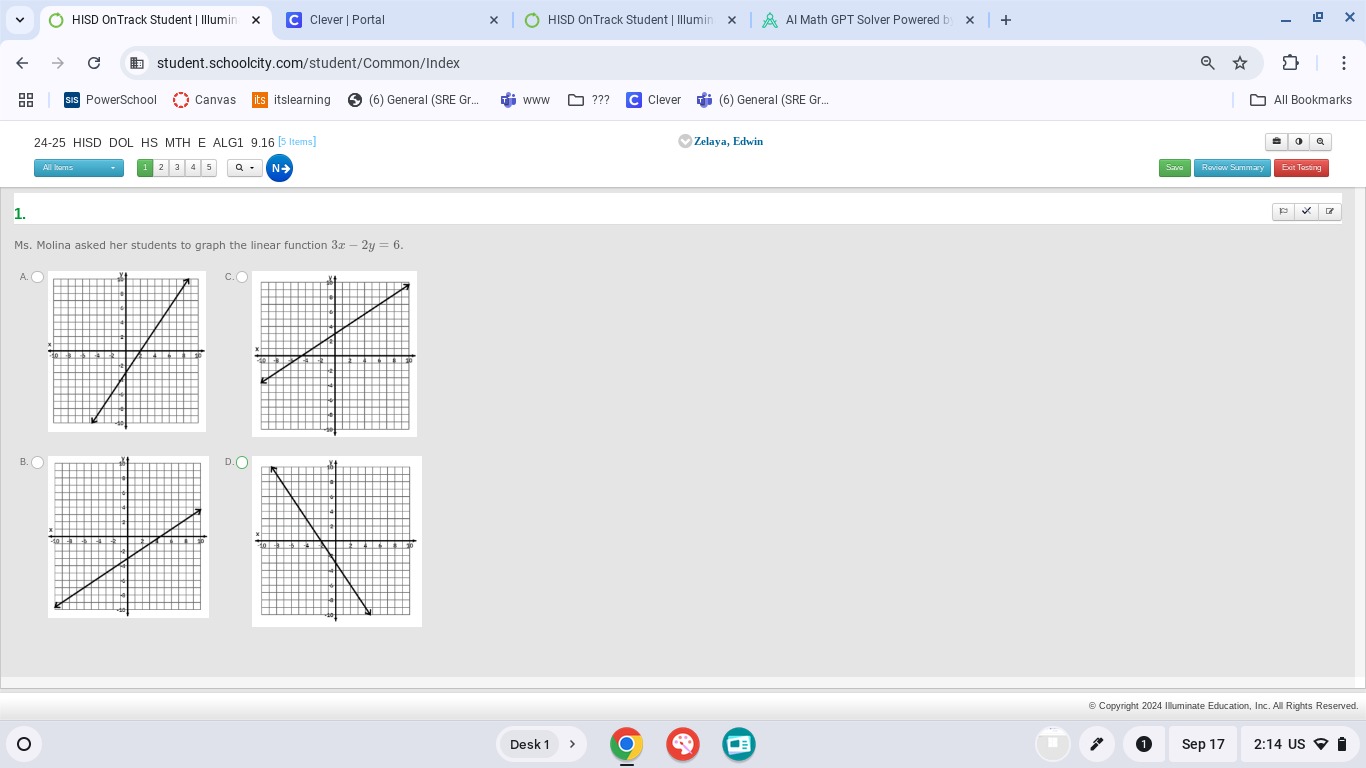
Task: Jump to item 3 in navigator
Action: (x=177, y=168)
